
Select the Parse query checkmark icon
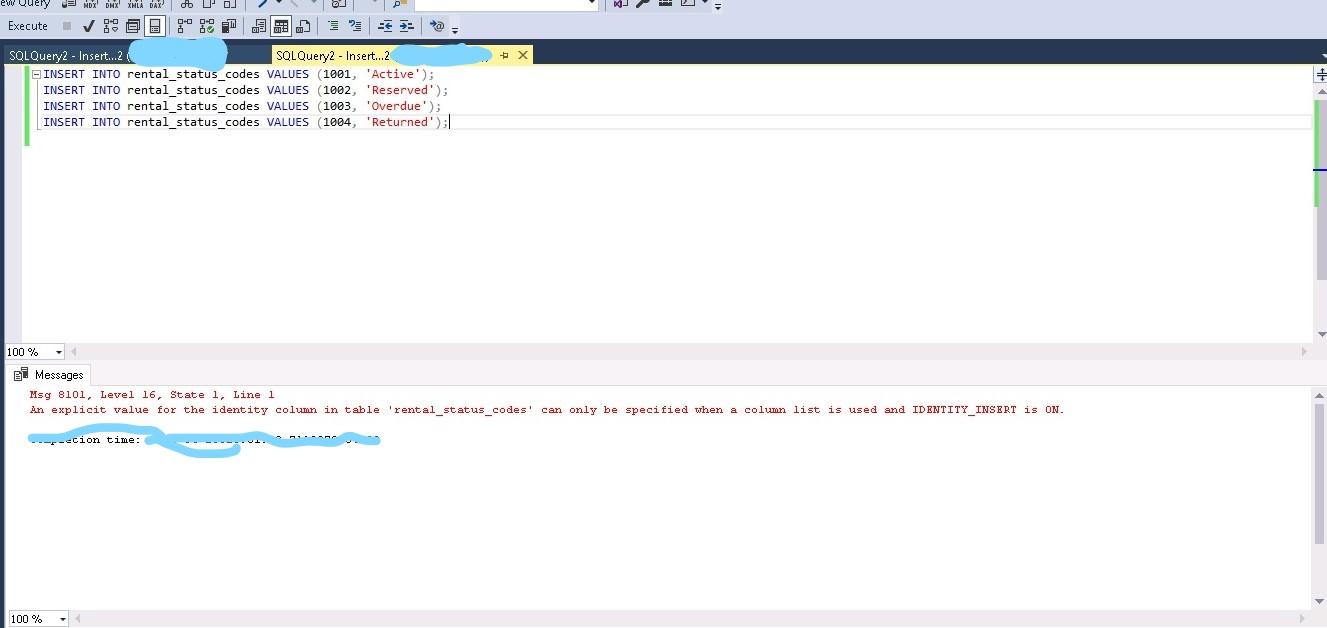coord(88,25)
